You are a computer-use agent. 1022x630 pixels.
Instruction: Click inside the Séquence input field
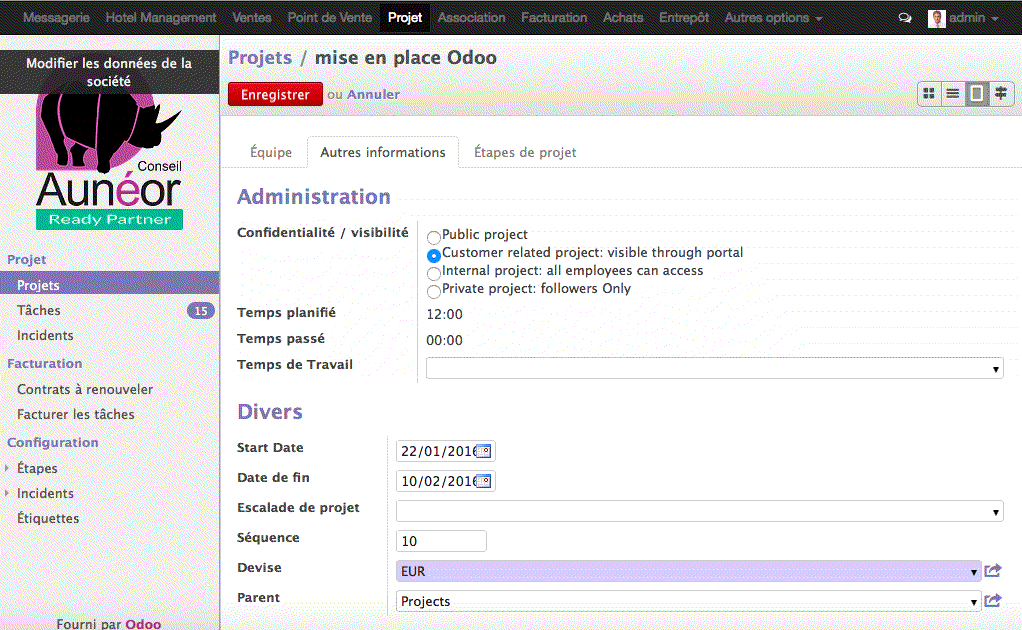(440, 540)
